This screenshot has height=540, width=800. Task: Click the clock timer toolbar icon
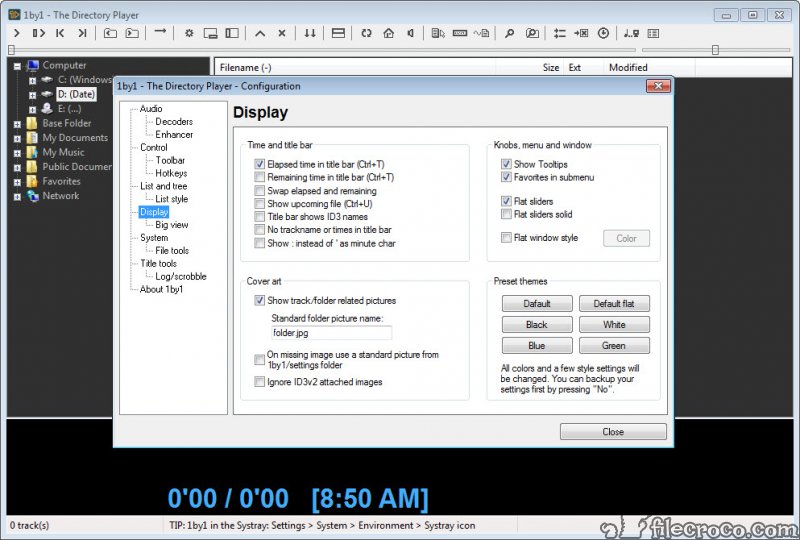coord(603,33)
